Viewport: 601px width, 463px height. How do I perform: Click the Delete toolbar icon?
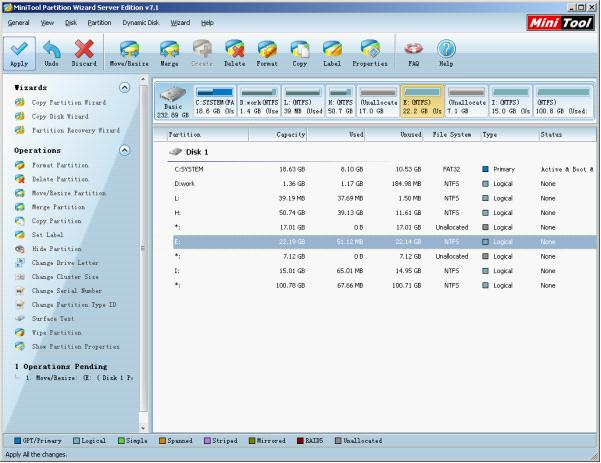click(x=235, y=53)
